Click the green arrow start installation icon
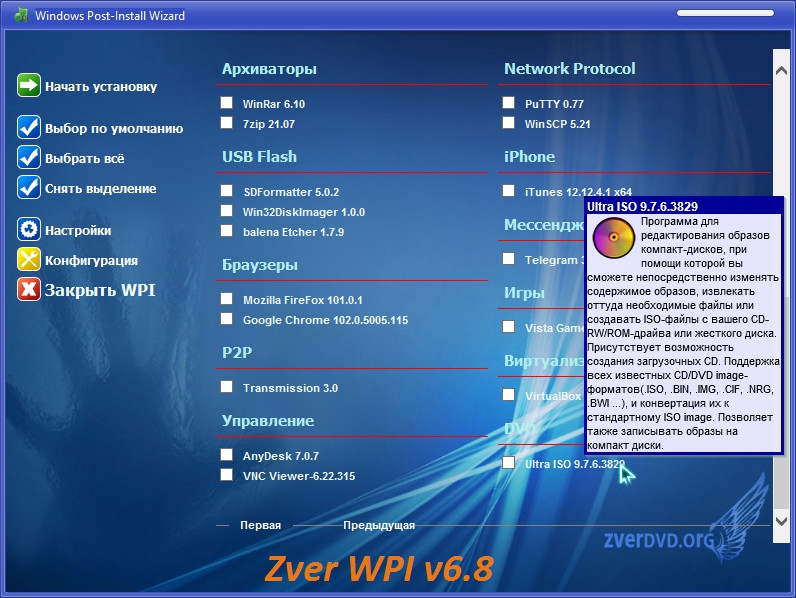This screenshot has width=796, height=598. coord(28,85)
